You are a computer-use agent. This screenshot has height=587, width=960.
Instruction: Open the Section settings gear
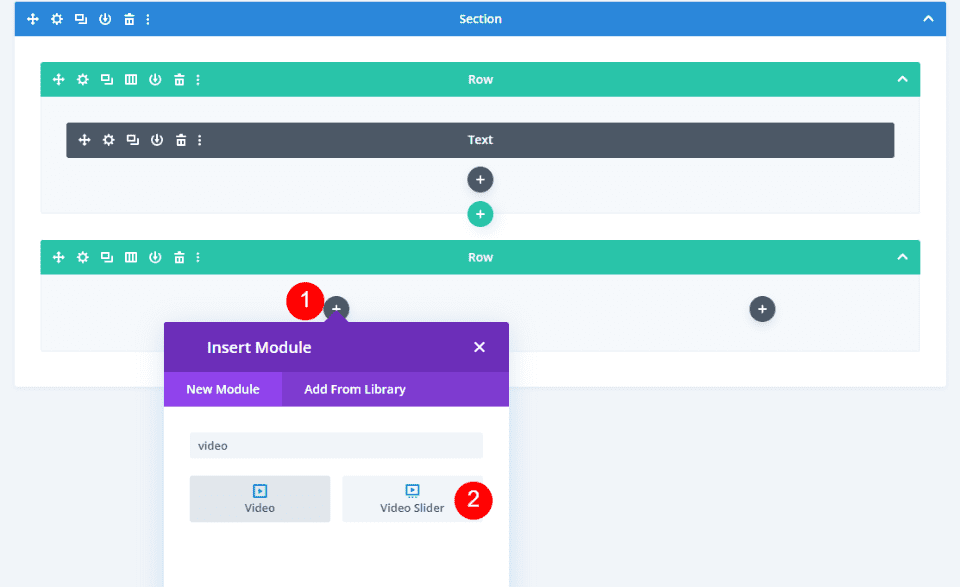(57, 18)
